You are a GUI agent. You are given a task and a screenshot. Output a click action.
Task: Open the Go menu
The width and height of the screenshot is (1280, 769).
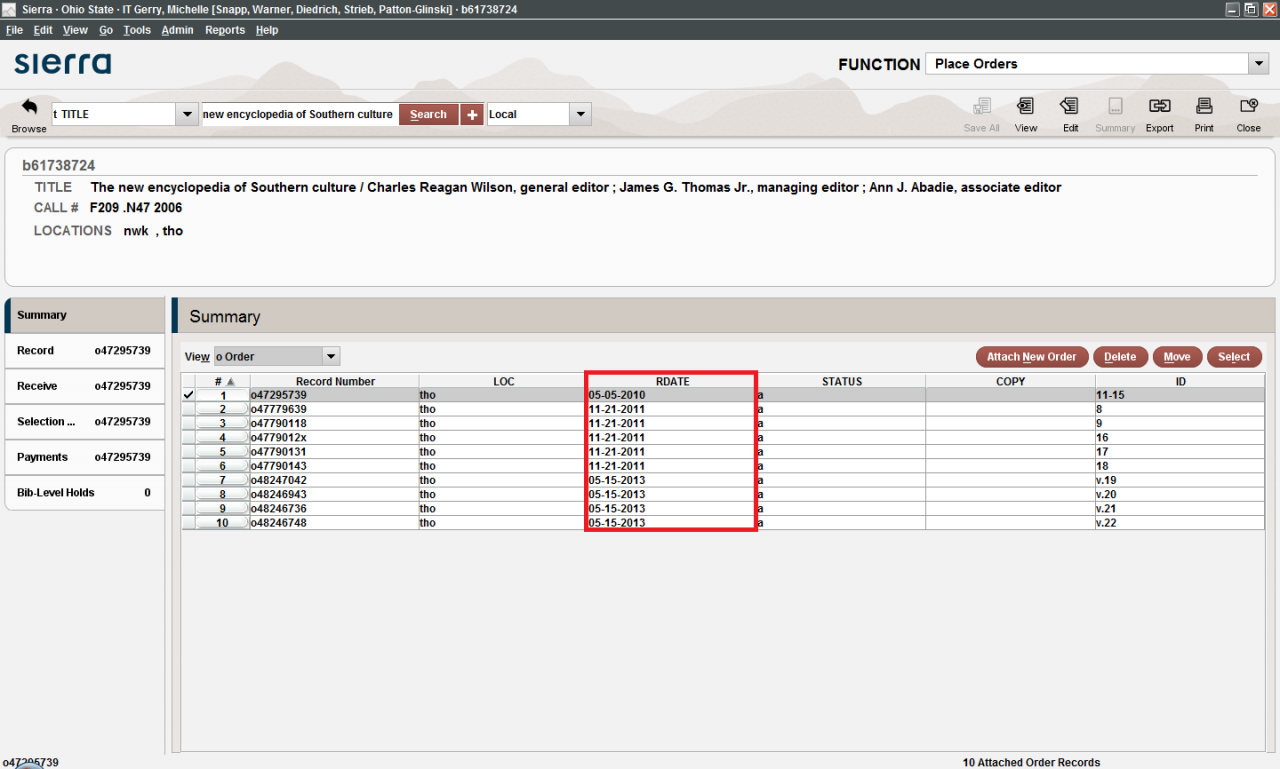click(106, 30)
